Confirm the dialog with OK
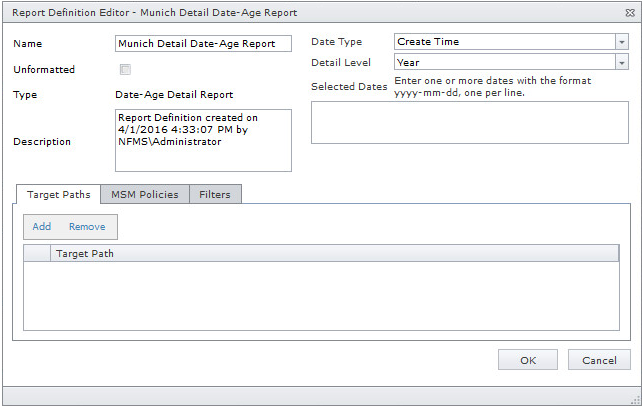 pos(528,360)
